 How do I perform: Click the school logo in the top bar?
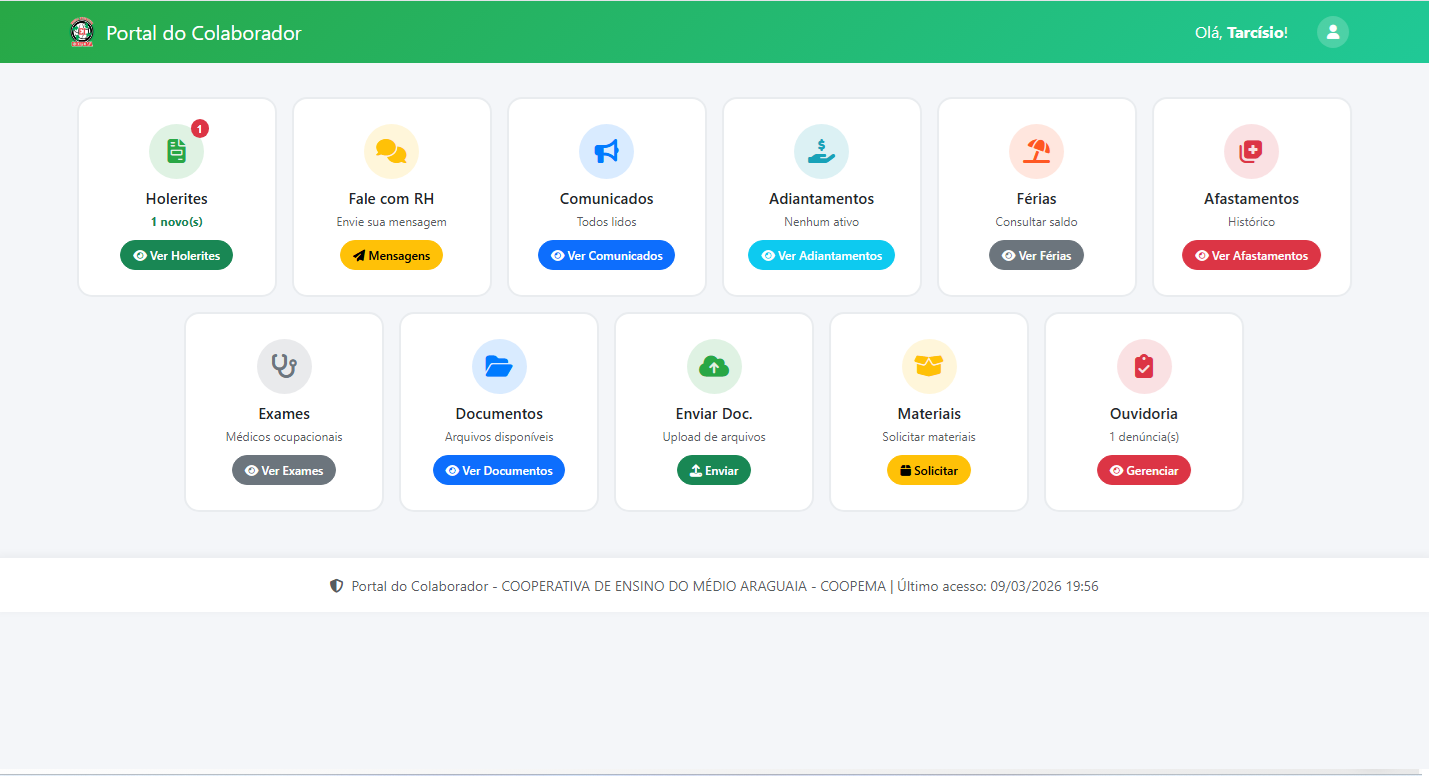coord(83,31)
